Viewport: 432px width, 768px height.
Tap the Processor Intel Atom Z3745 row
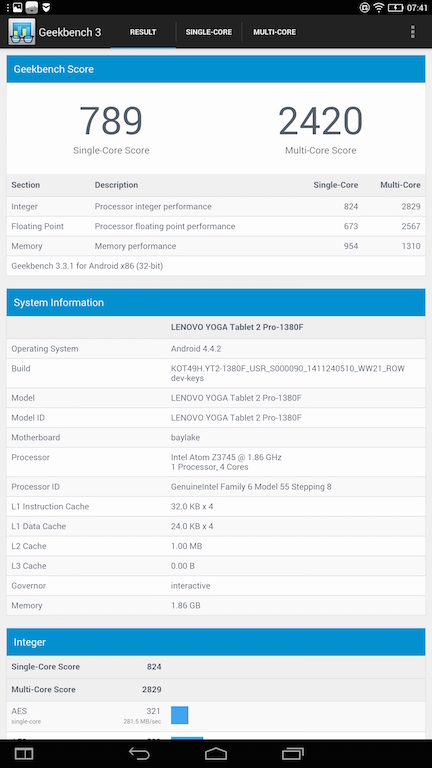(216, 462)
